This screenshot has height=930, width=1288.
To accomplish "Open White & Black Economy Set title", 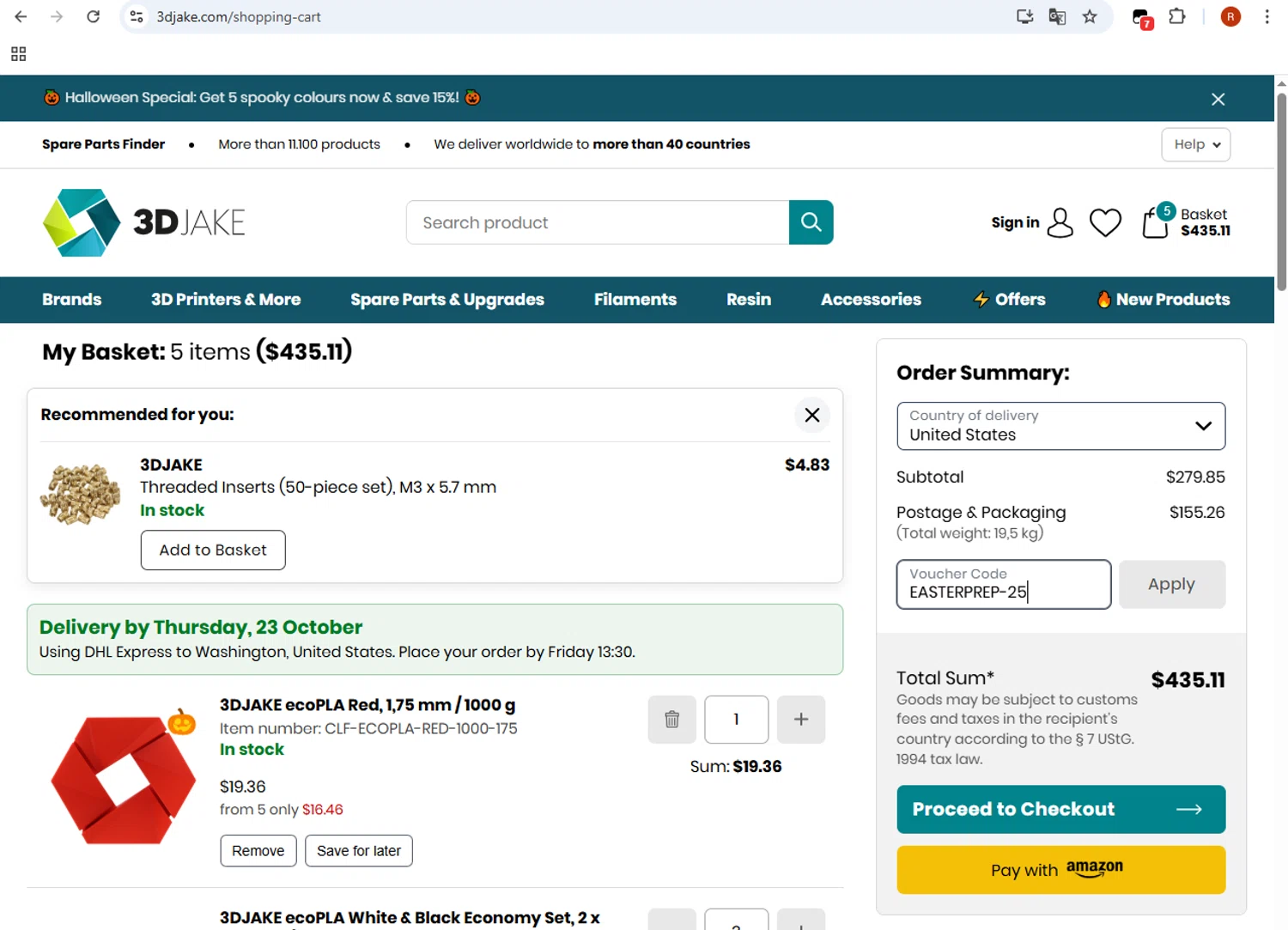I will click(410, 918).
